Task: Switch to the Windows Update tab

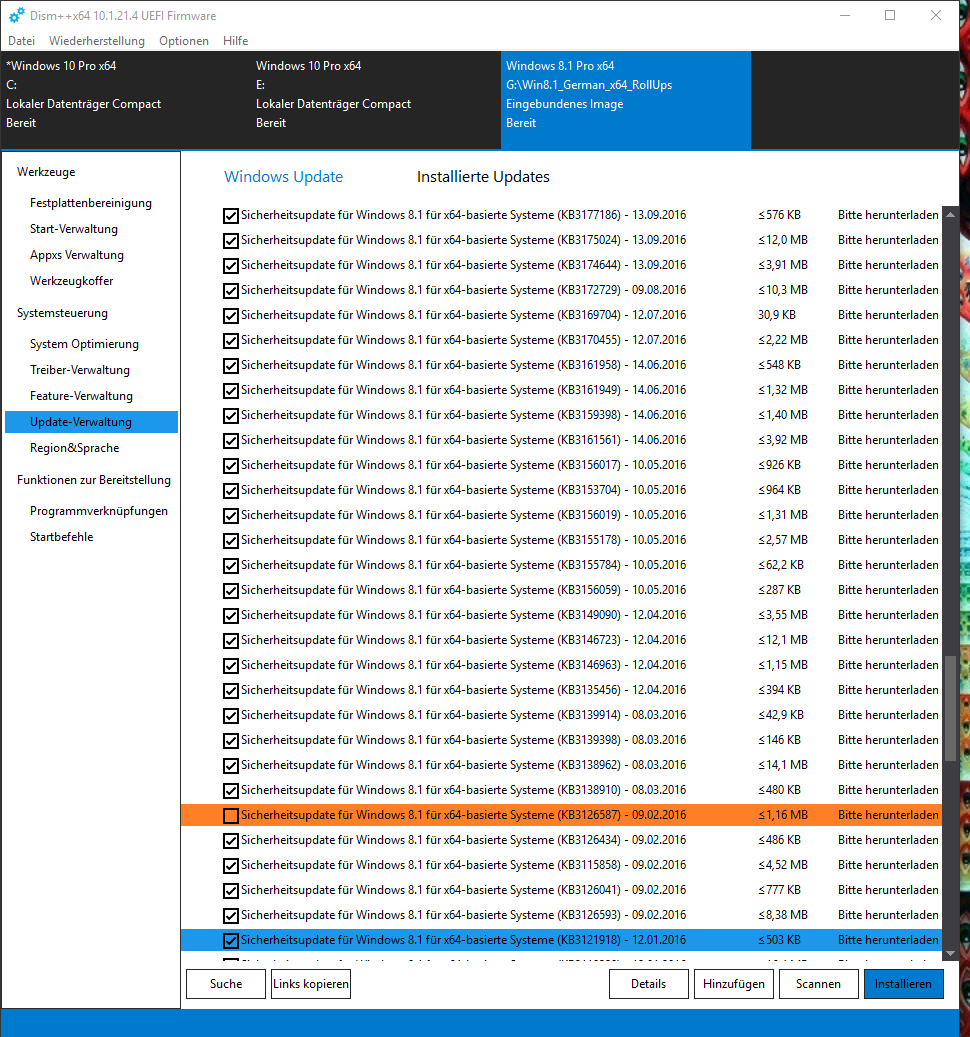Action: (284, 177)
